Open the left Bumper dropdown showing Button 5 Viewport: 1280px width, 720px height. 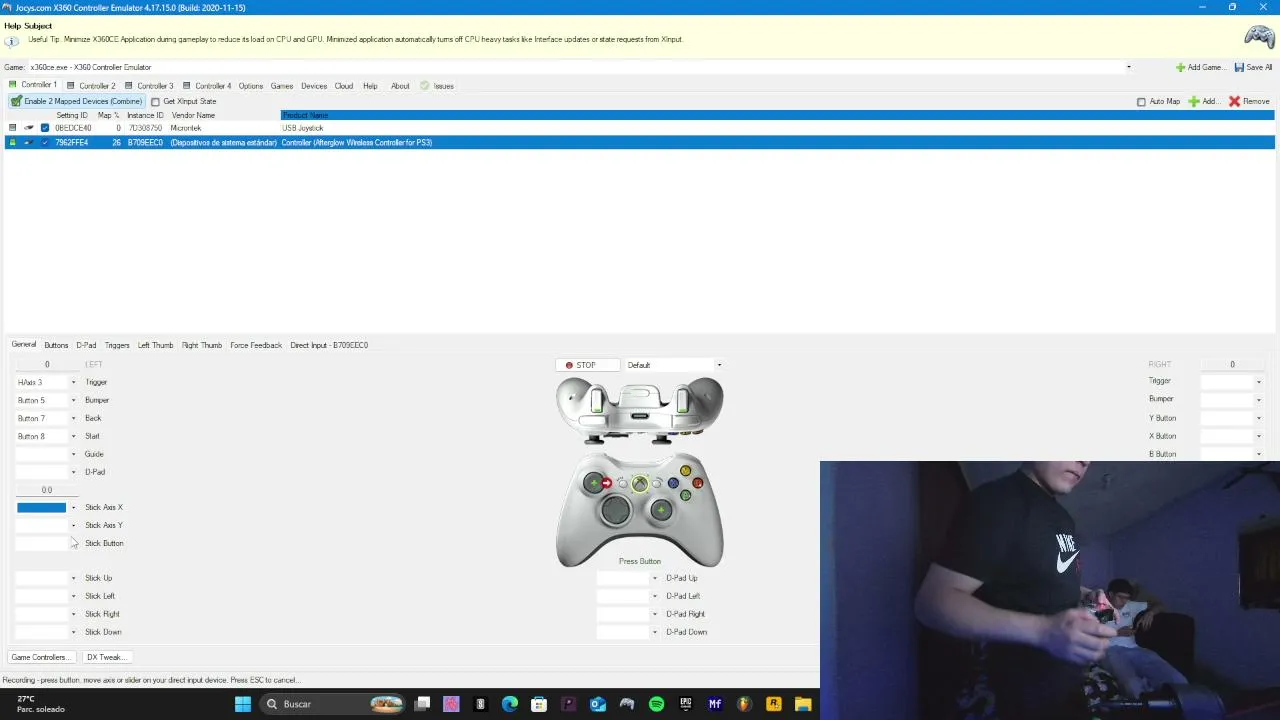pyautogui.click(x=73, y=400)
